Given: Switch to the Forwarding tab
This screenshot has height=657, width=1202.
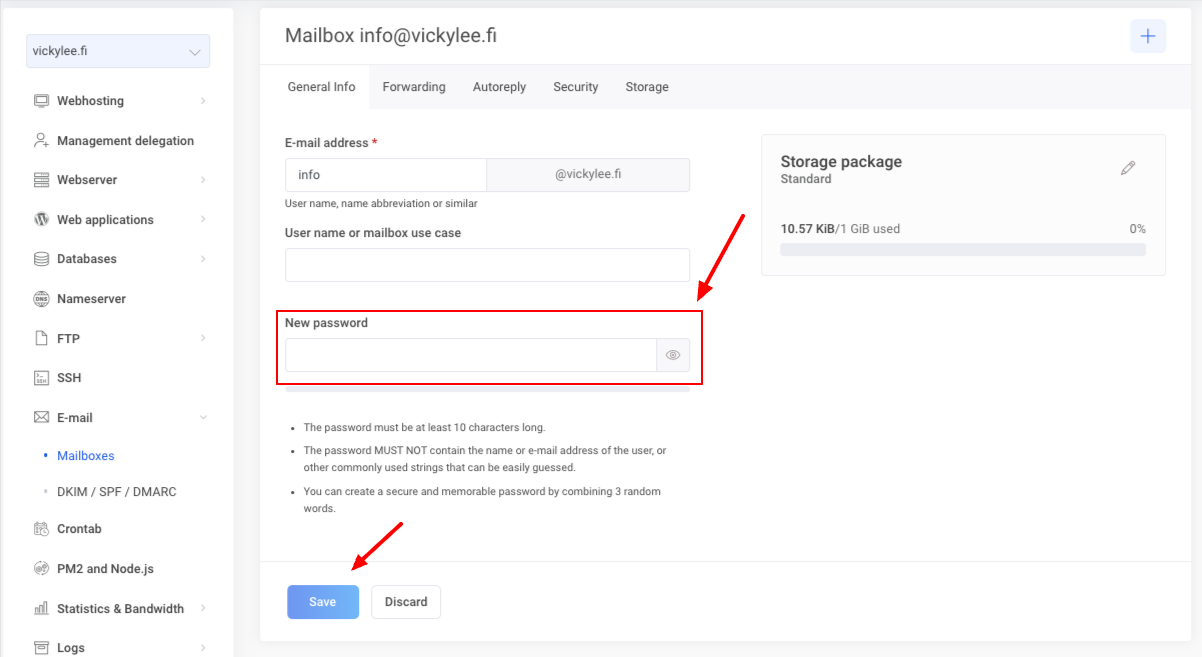Looking at the screenshot, I should coord(414,87).
